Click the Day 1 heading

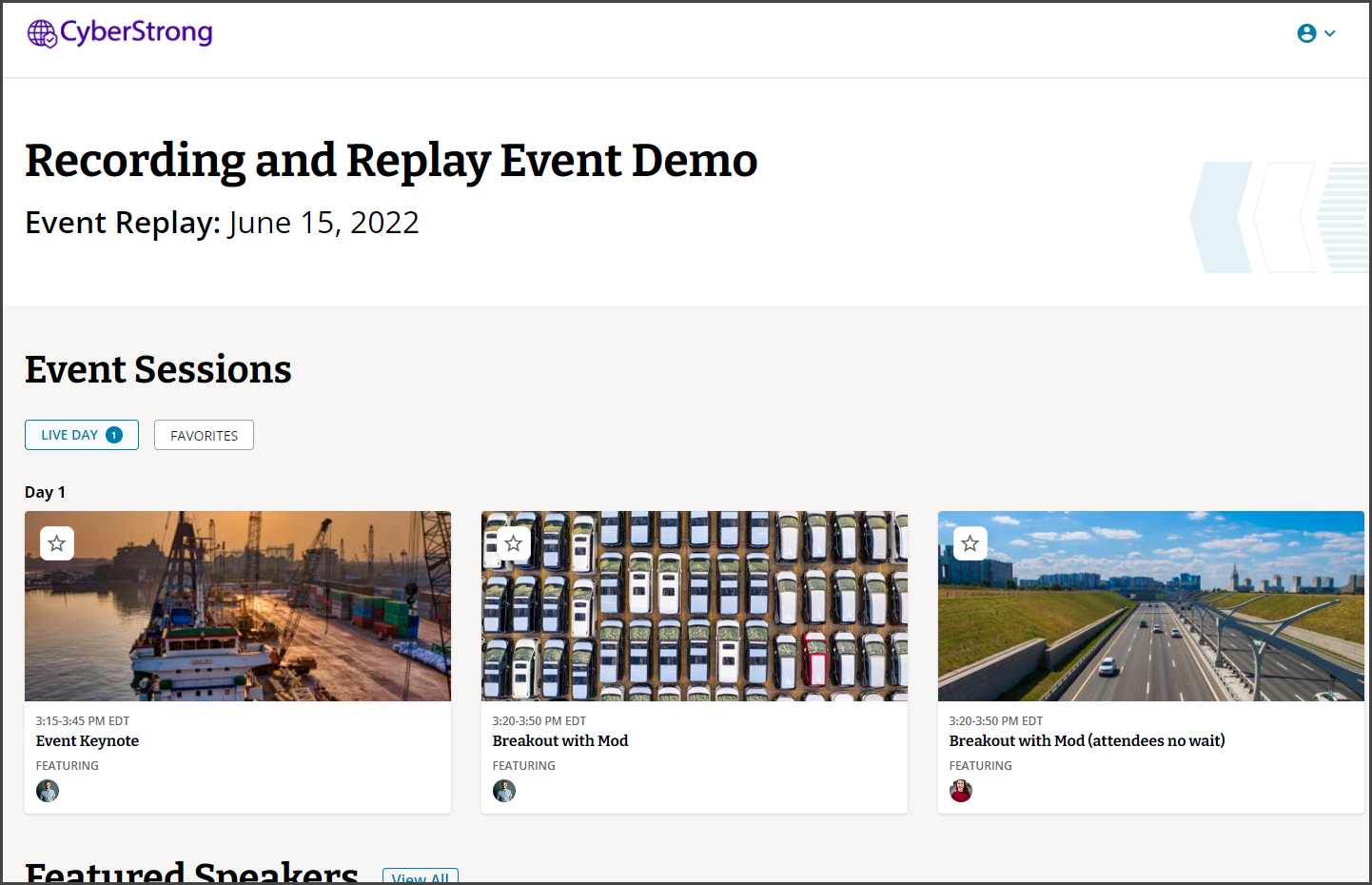point(45,492)
